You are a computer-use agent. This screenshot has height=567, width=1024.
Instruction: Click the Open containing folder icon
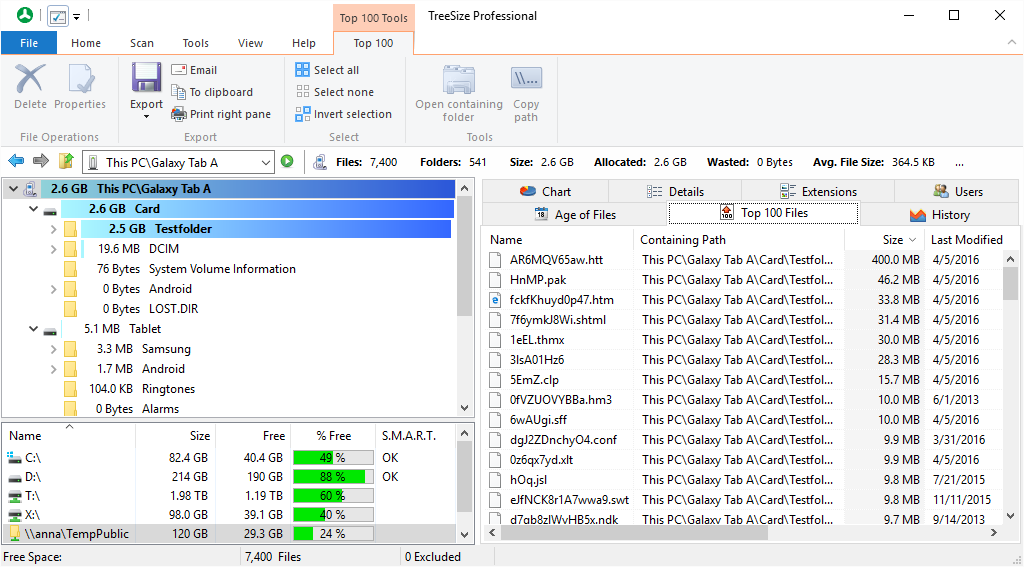point(459,80)
